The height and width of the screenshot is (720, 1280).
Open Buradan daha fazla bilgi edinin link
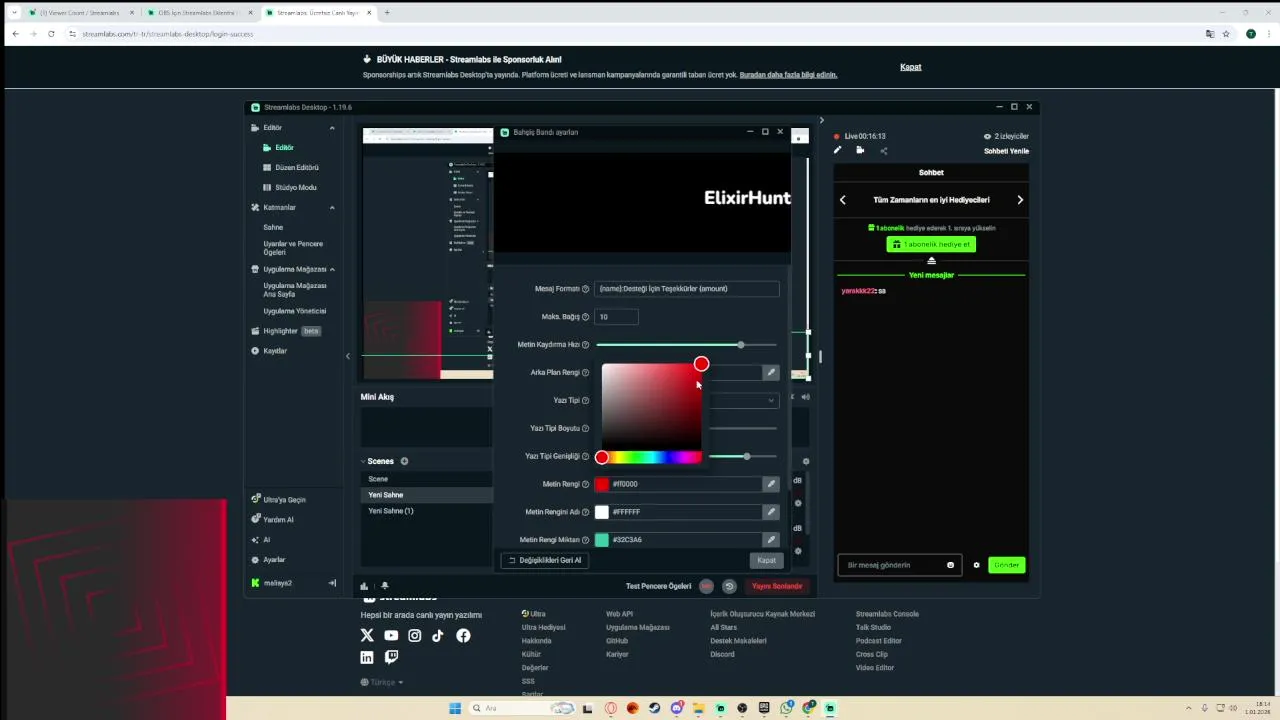click(788, 75)
